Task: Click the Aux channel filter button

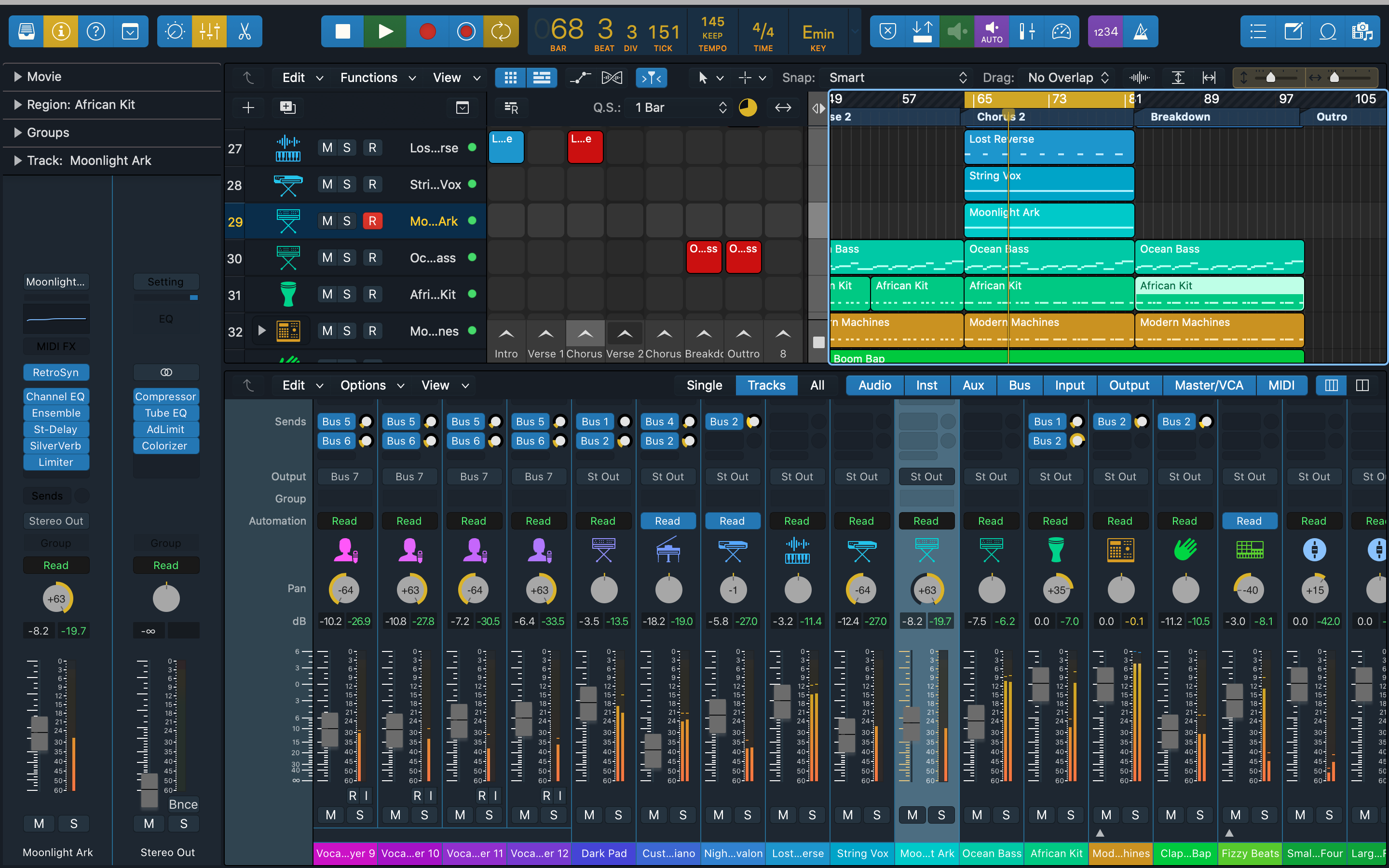Action: tap(973, 385)
